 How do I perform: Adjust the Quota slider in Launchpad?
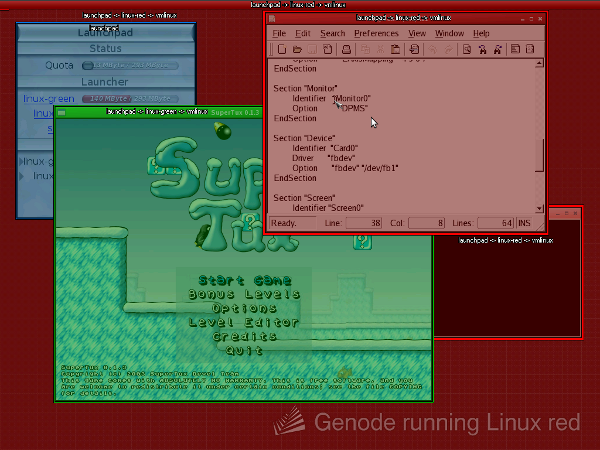tap(130, 65)
